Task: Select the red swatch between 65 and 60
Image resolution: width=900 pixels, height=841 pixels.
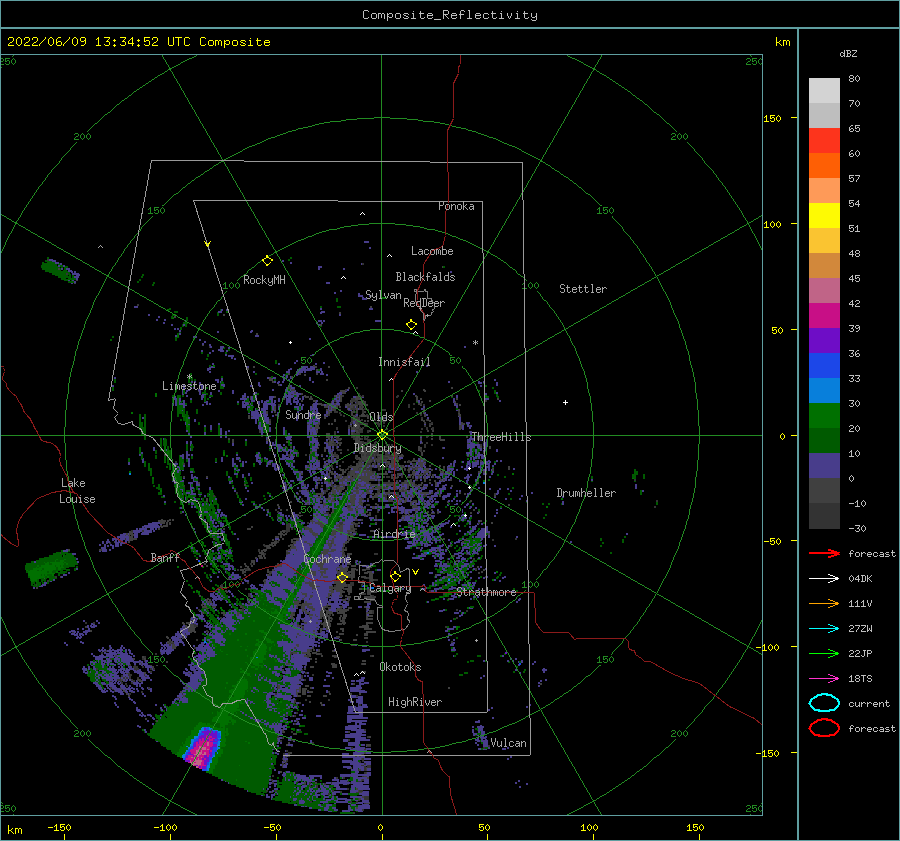Action: 824,141
